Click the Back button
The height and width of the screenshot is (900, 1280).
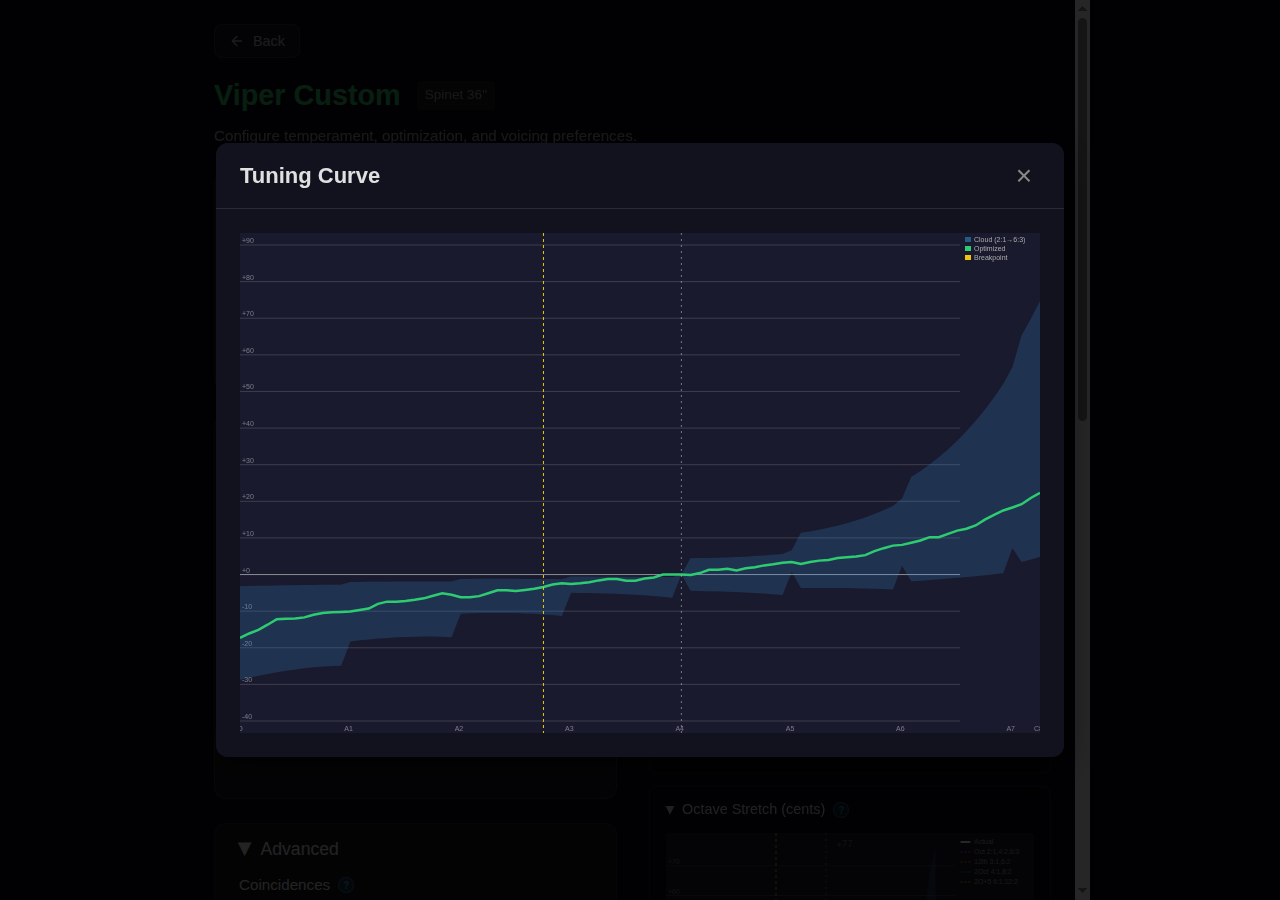256,41
